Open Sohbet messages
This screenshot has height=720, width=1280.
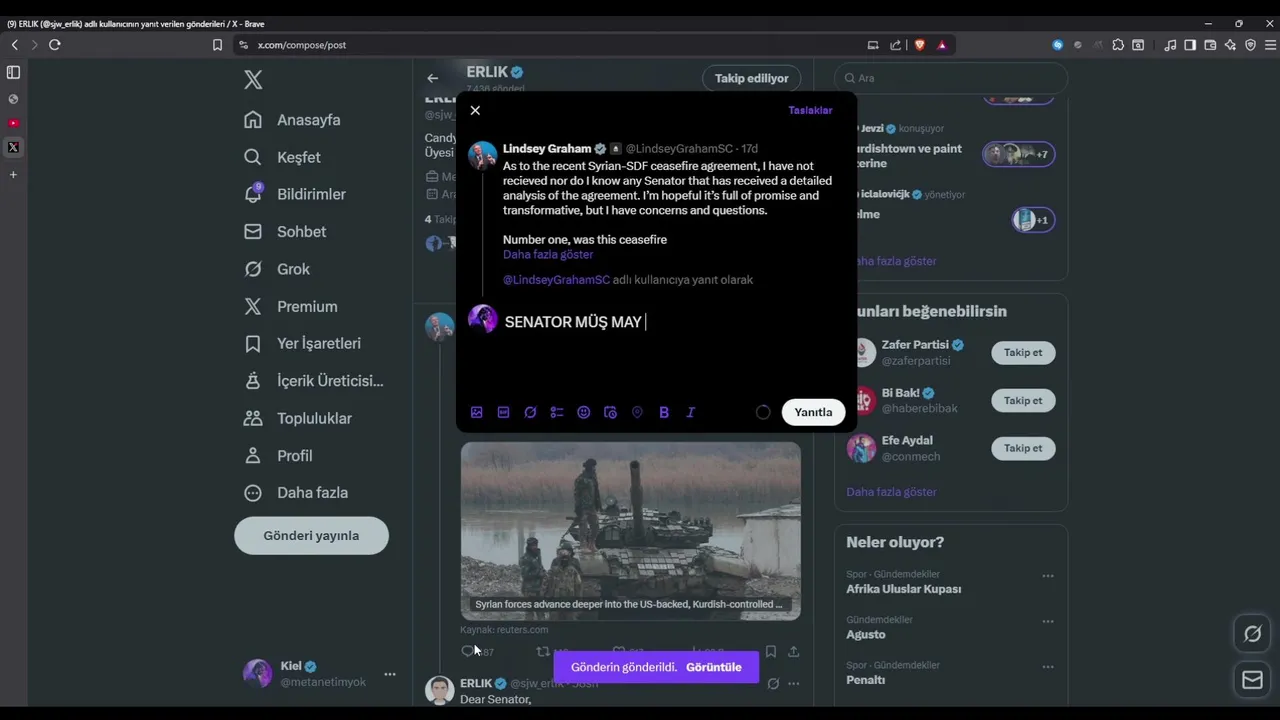(285, 232)
